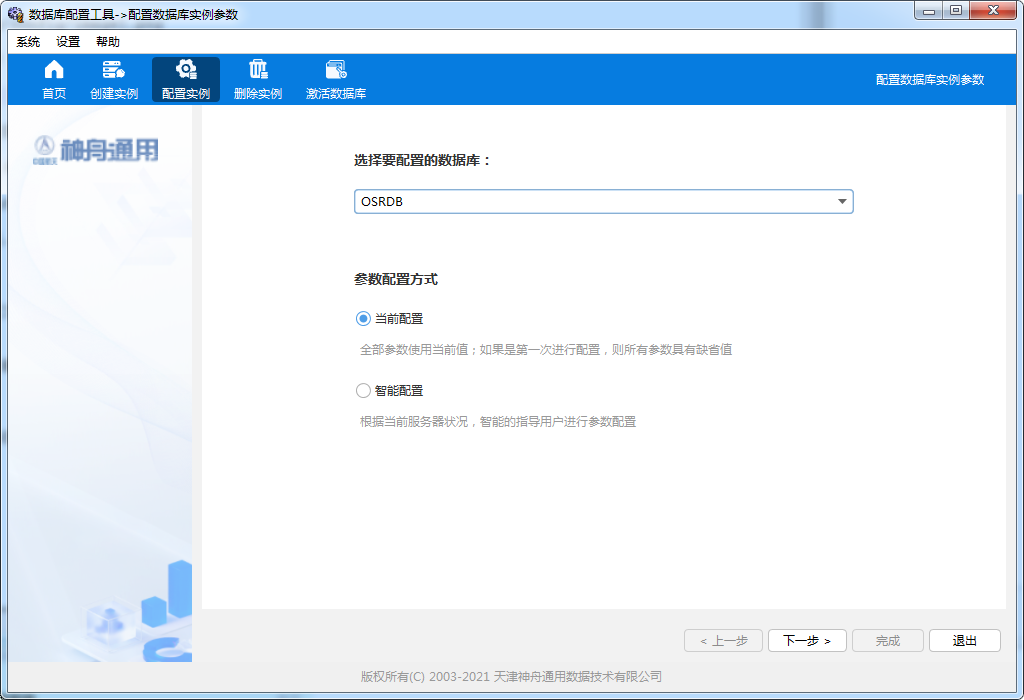The height and width of the screenshot is (700, 1024).
Task: Open the 激活数据库 toolbar icon
Action: tap(336, 70)
